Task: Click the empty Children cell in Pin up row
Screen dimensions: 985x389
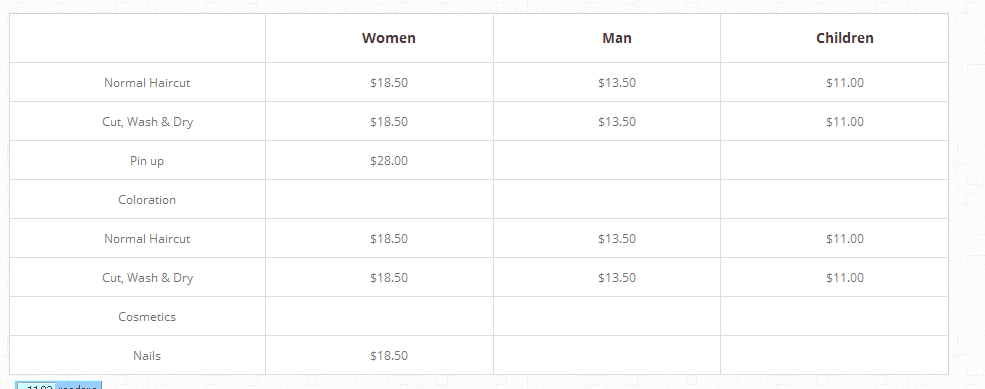Action: click(834, 160)
